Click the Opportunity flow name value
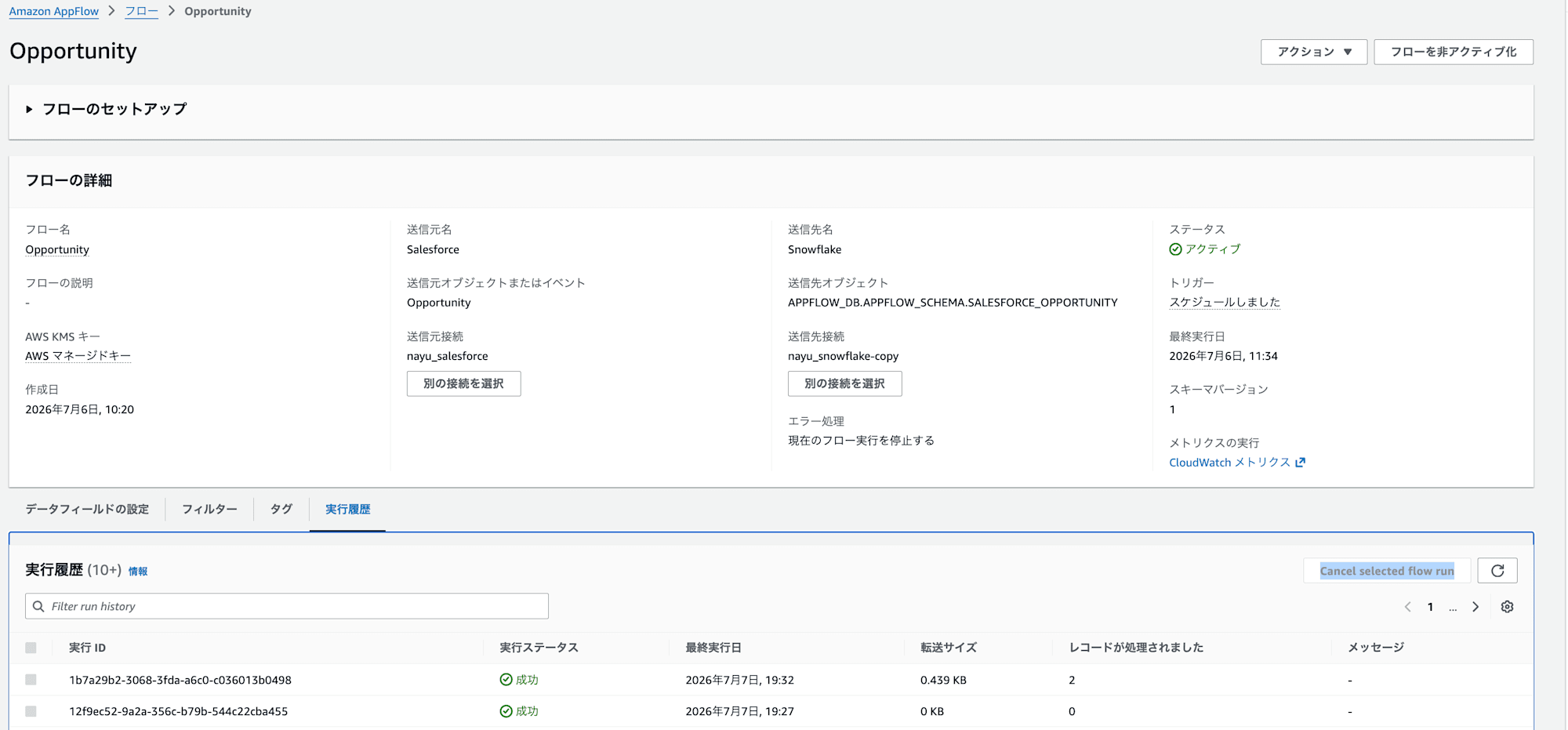1568x730 pixels. coord(57,249)
